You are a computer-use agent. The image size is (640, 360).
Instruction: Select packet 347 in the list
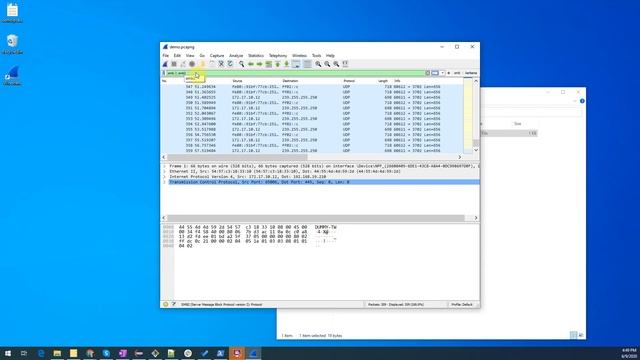tap(312, 87)
